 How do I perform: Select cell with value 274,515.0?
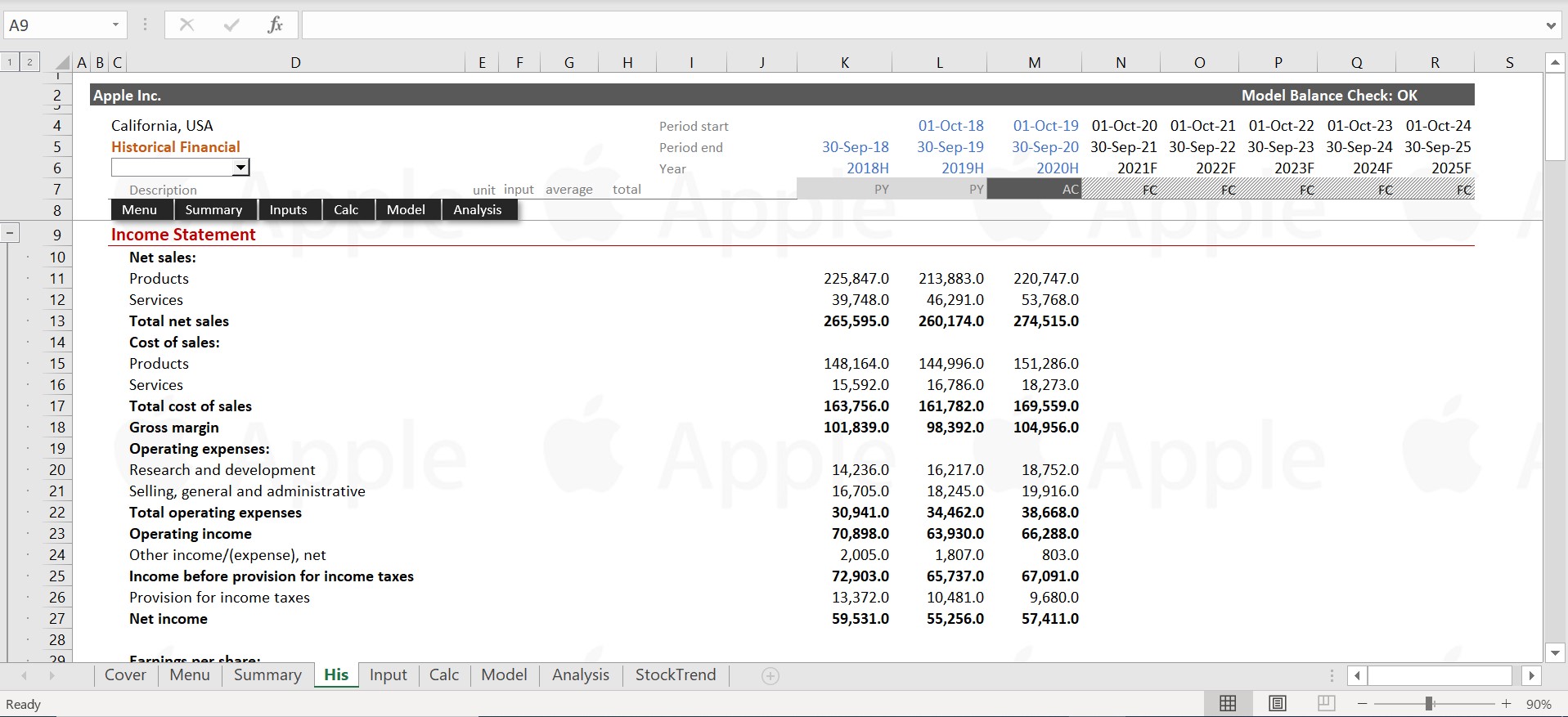[x=1045, y=321]
